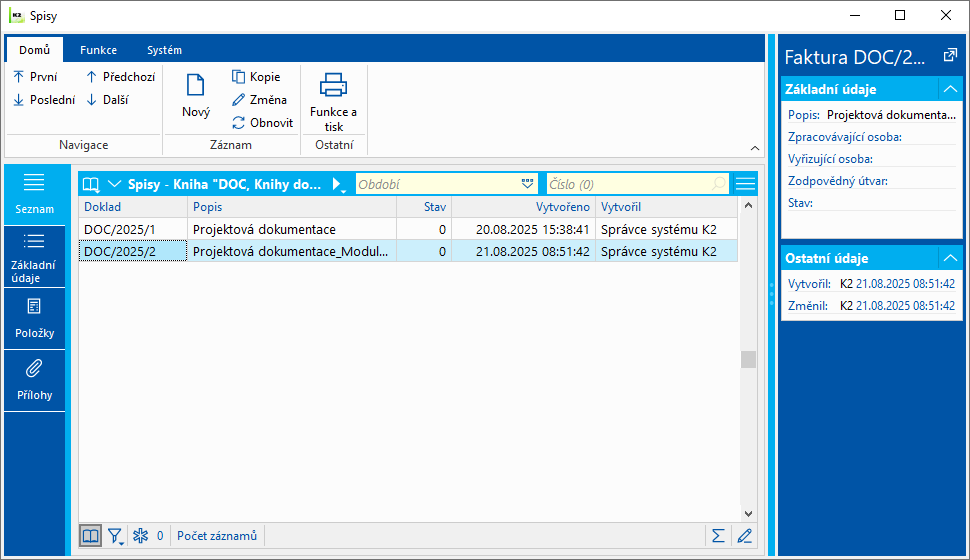Viewport: 970px width, 560px height.
Task: Click the preview panel splitter handle
Action: tap(771, 295)
